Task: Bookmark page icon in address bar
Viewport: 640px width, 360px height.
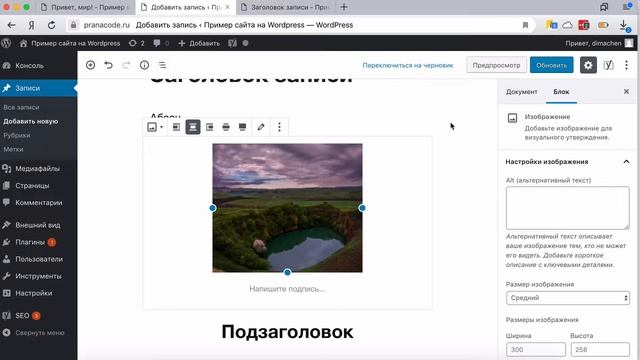Action: point(525,25)
